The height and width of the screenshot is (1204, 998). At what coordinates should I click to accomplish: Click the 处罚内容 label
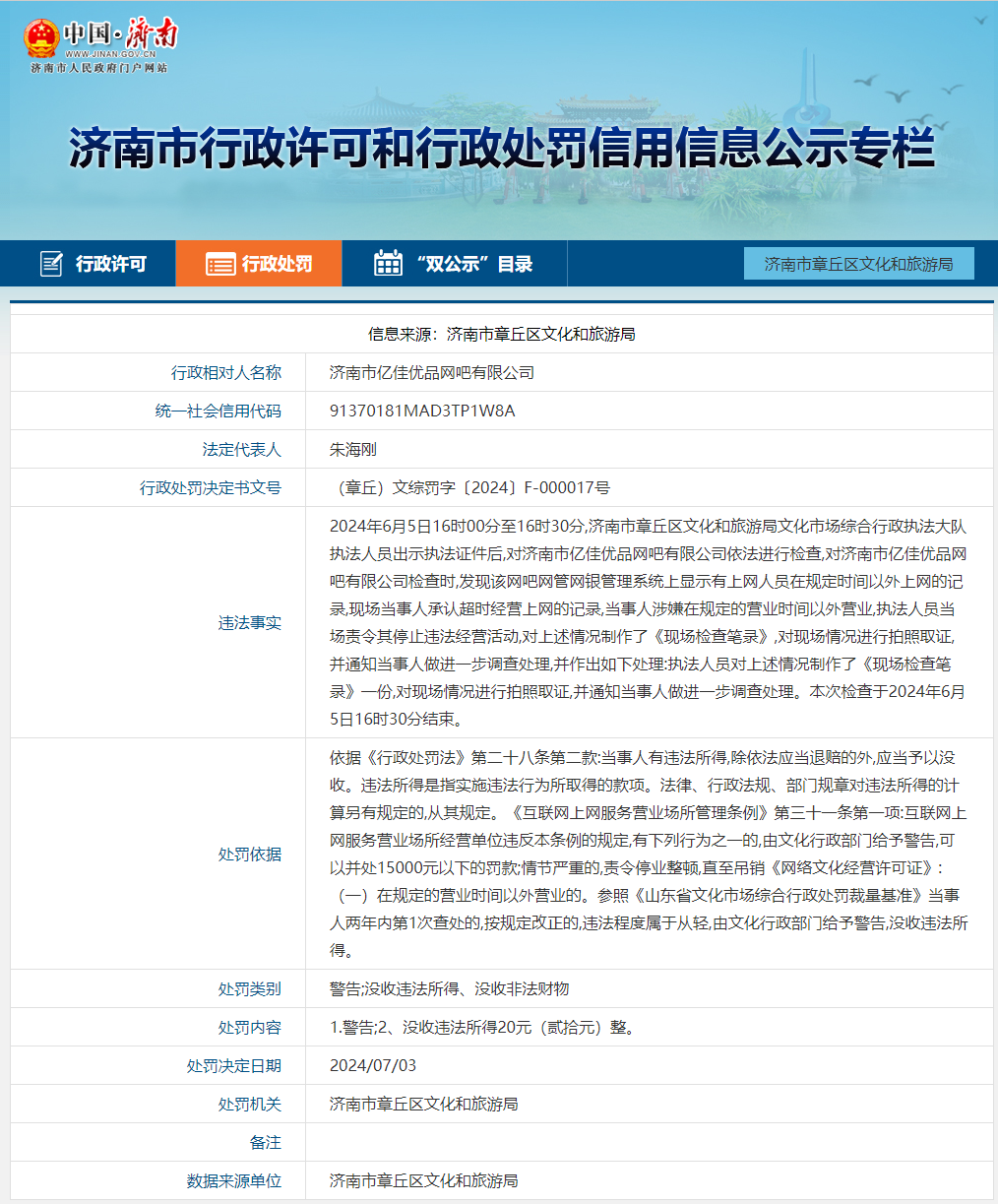click(x=250, y=1028)
